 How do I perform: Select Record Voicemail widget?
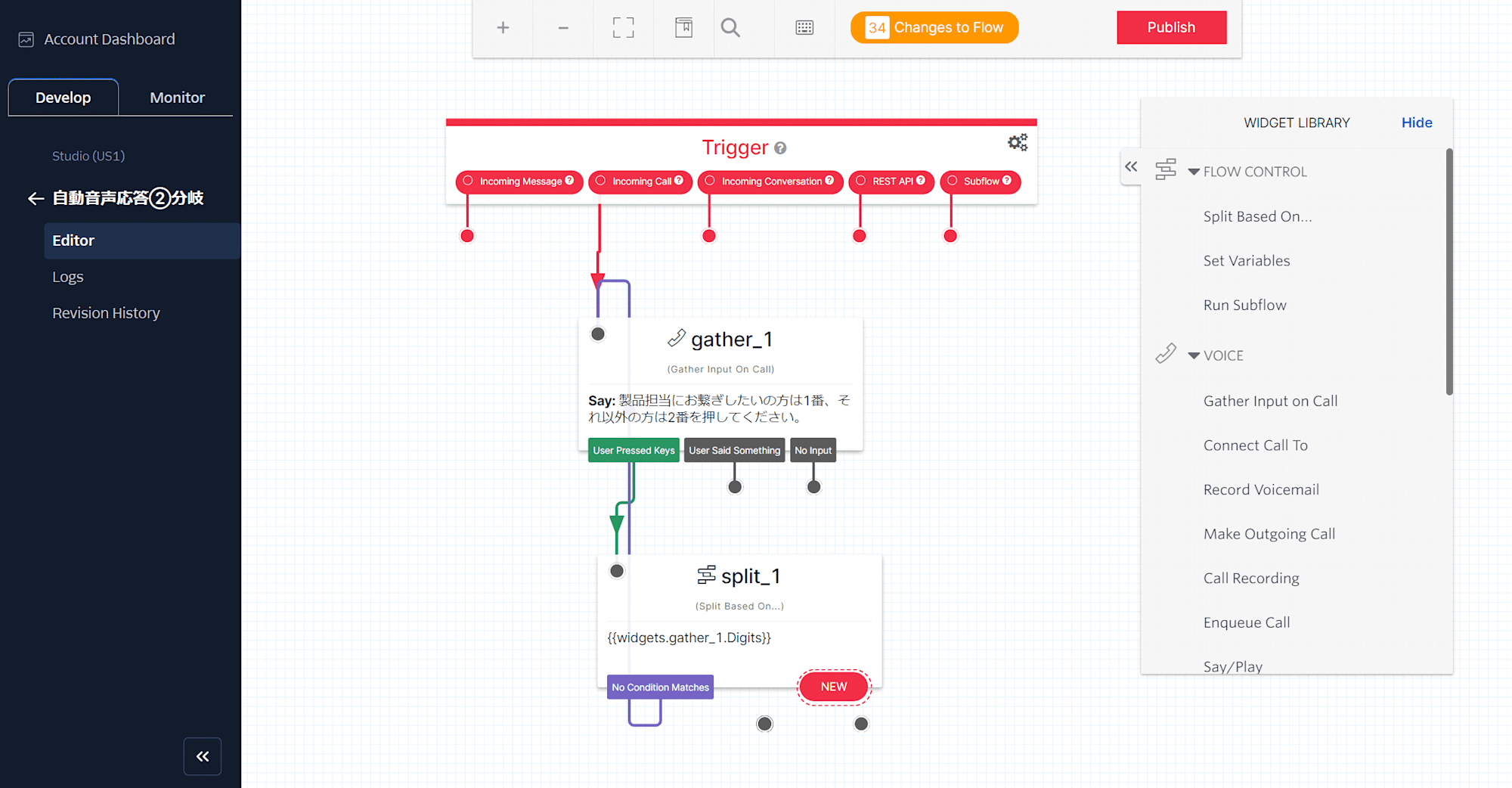coord(1261,489)
